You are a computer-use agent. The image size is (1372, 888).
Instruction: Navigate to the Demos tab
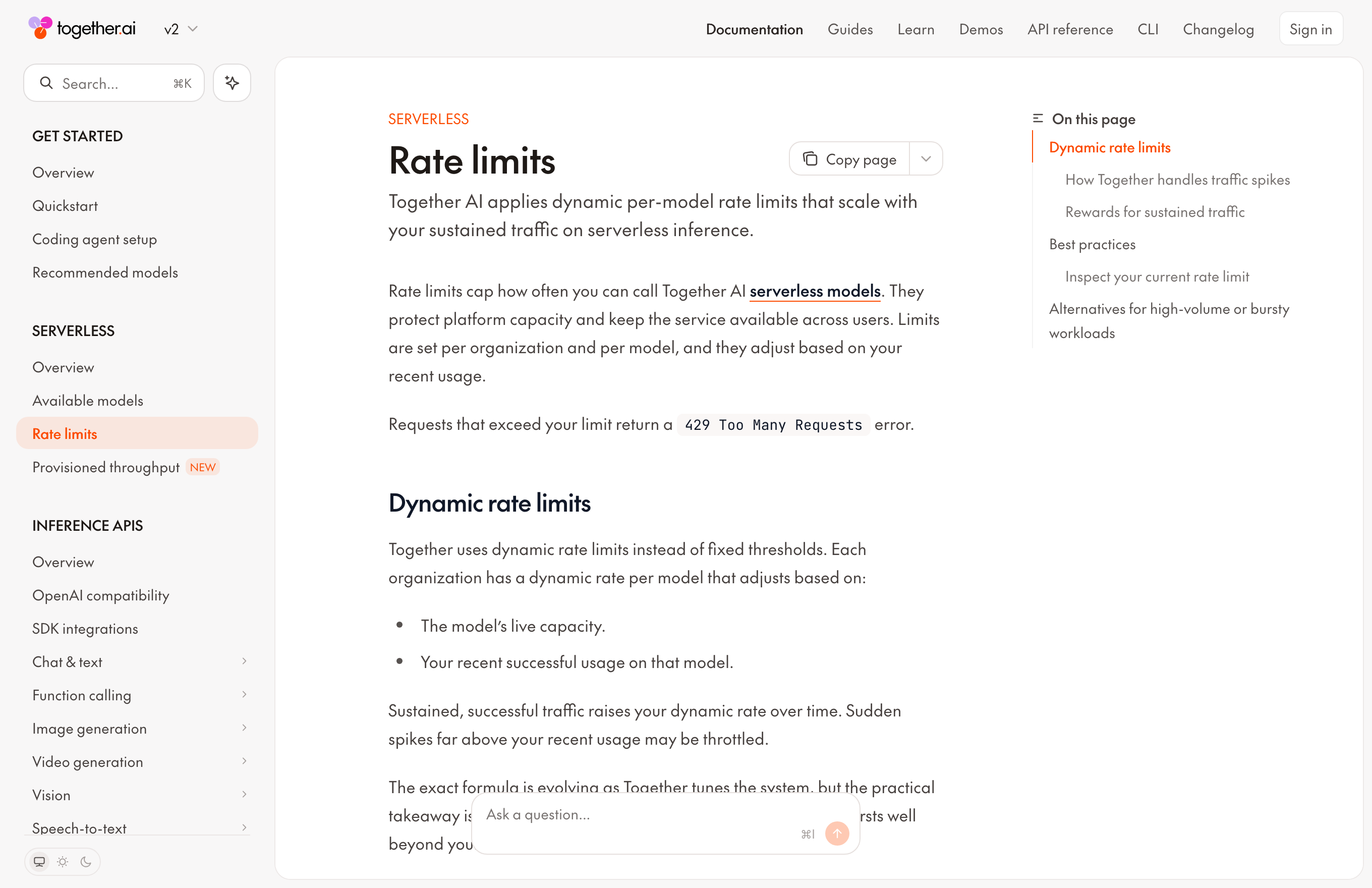point(981,29)
